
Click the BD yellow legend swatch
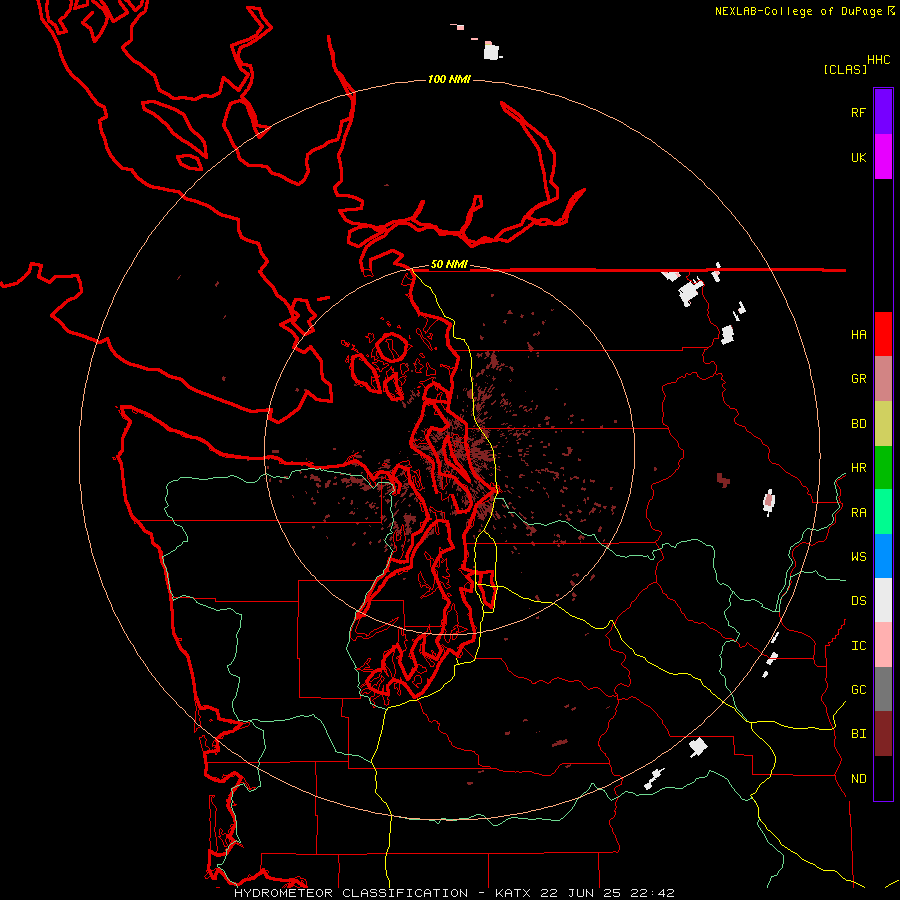point(883,424)
